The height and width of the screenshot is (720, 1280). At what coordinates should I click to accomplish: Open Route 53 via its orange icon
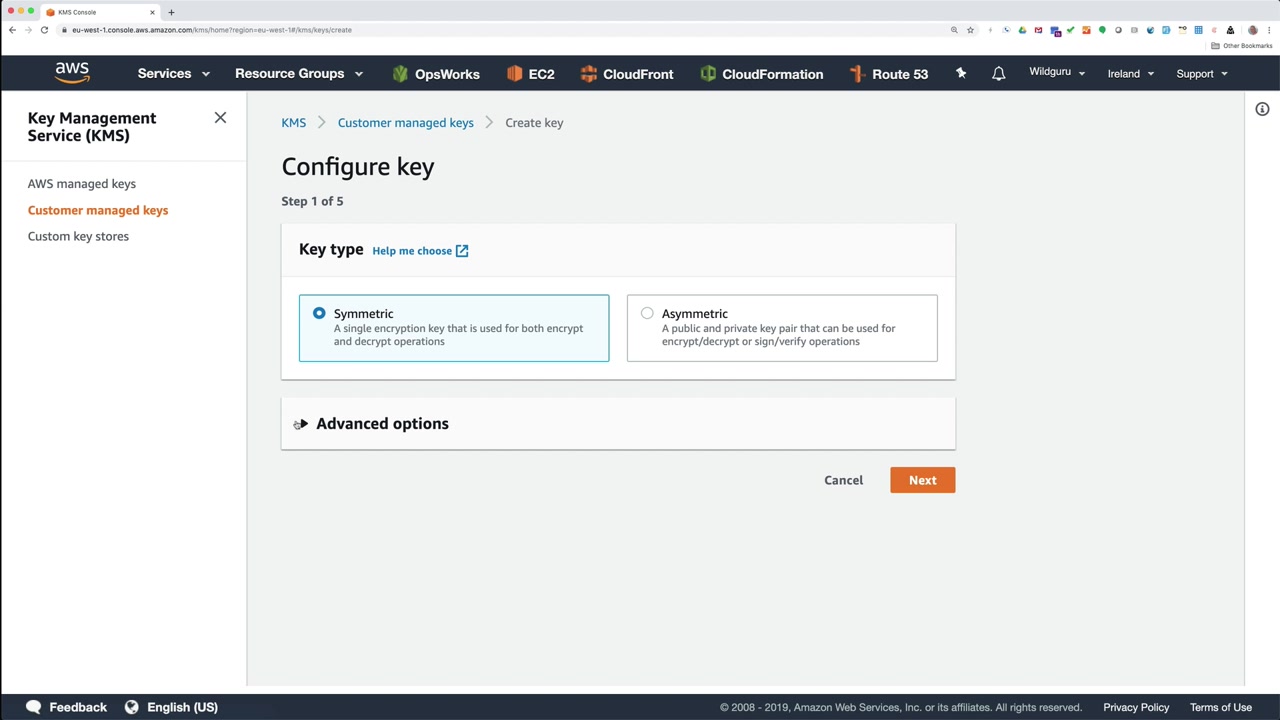pos(857,74)
